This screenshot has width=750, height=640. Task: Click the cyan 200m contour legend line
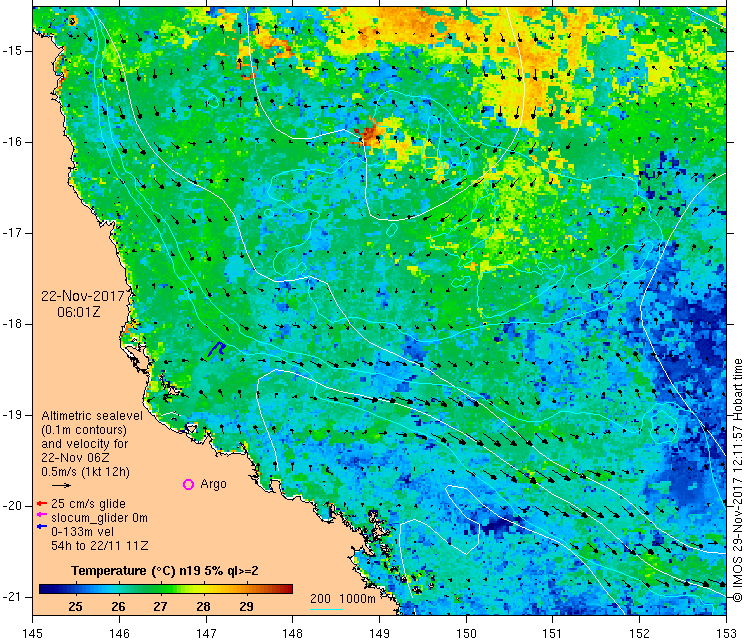click(x=326, y=609)
